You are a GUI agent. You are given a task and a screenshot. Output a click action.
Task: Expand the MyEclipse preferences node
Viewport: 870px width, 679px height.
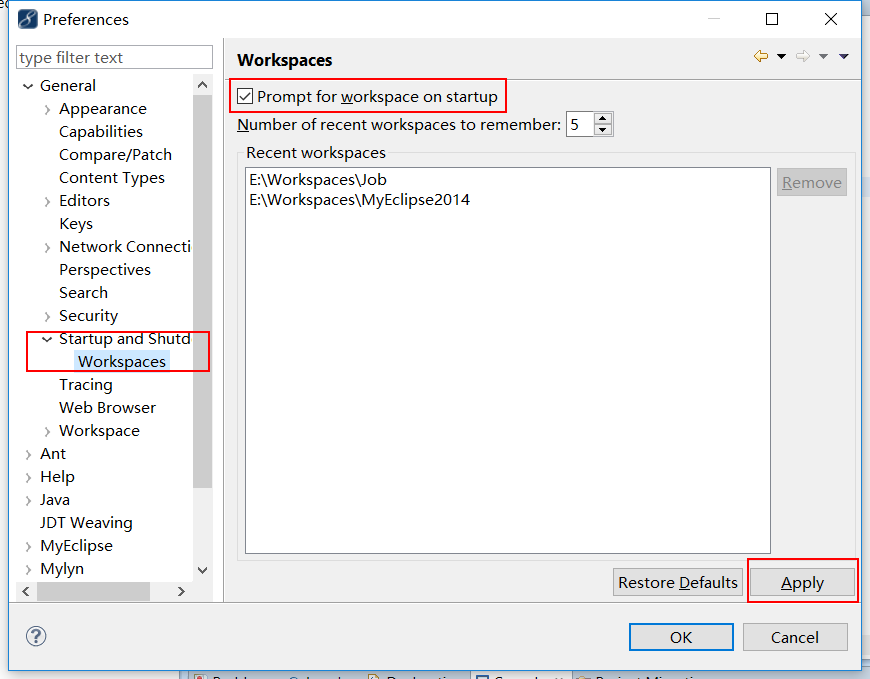pos(28,546)
